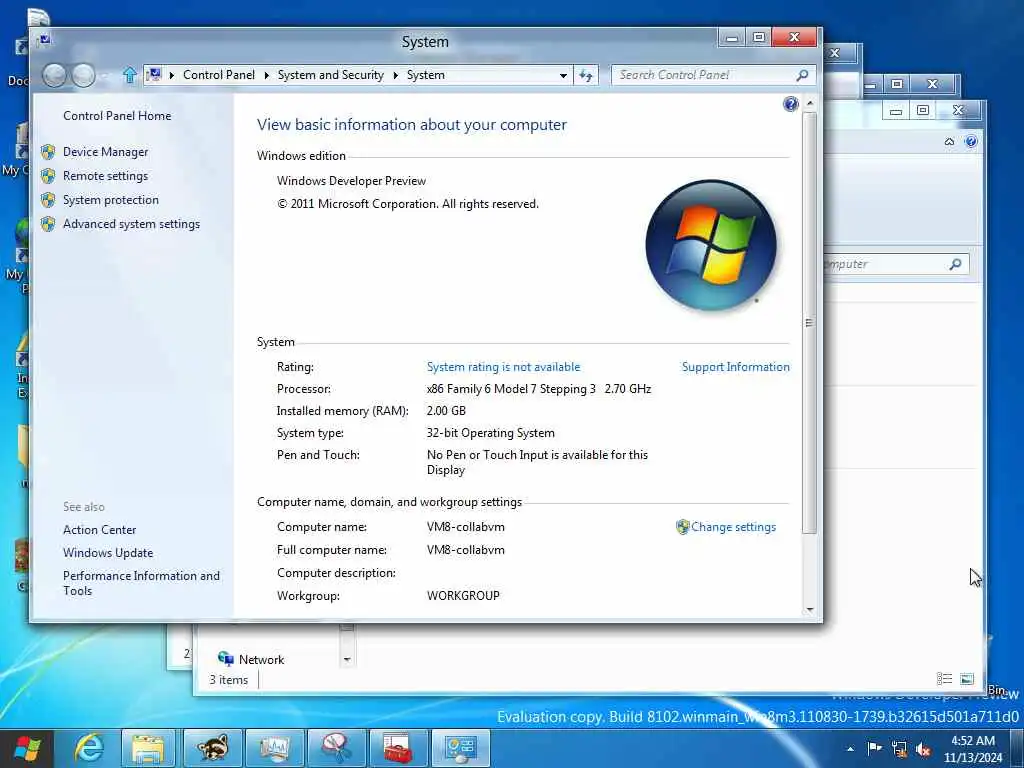Click 'Windows Developer Preview' edition text
This screenshot has height=768, width=1024.
point(351,181)
